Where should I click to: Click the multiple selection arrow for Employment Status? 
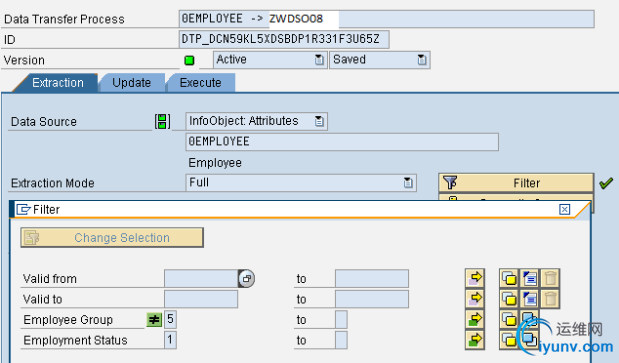click(x=475, y=340)
